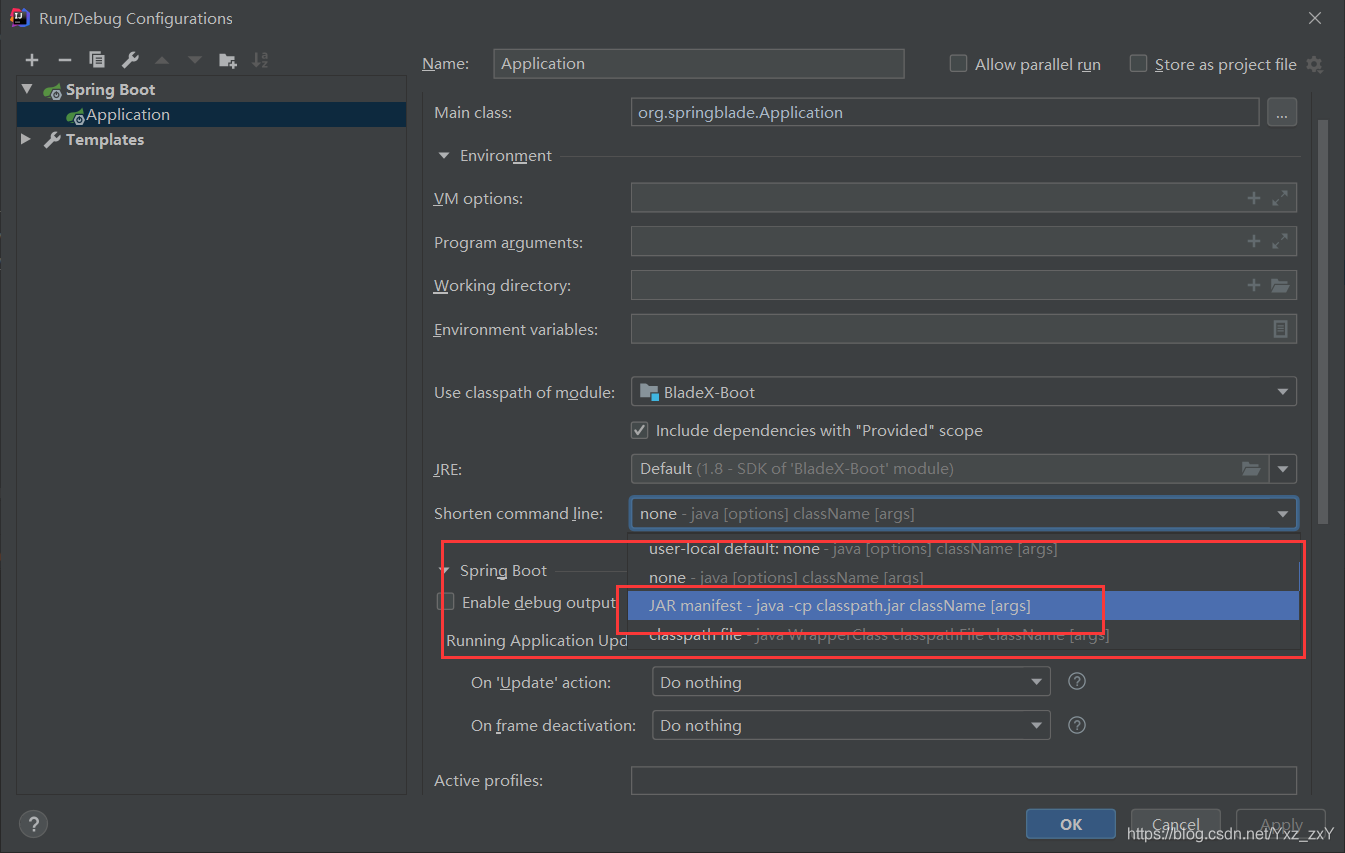This screenshot has height=853, width=1345.
Task: Enable debug output checkbox
Action: coord(446,602)
